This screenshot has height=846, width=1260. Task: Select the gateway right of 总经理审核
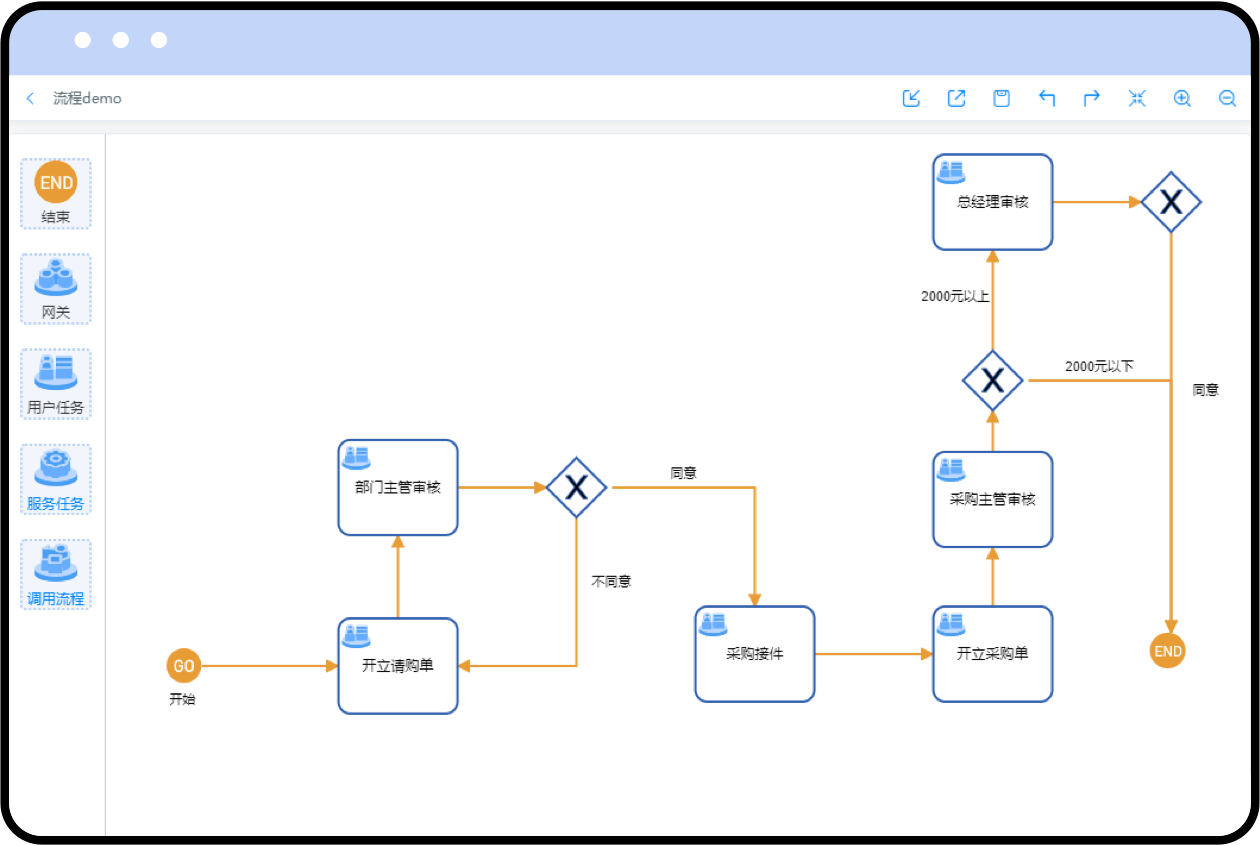1171,202
